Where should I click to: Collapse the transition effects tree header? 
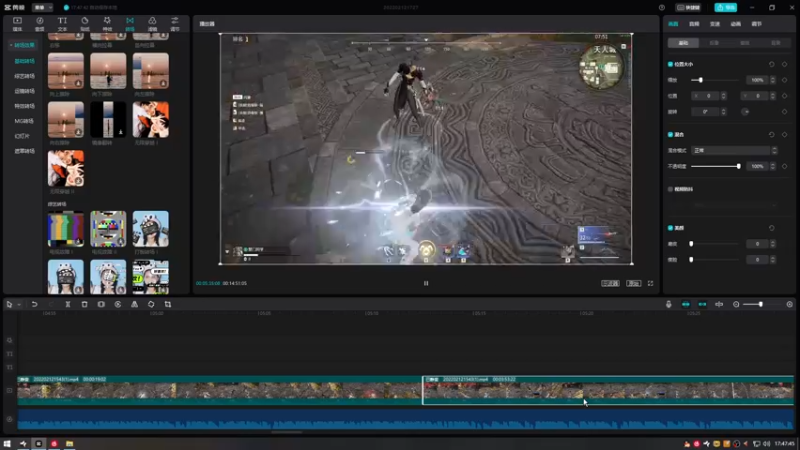[x=22, y=45]
